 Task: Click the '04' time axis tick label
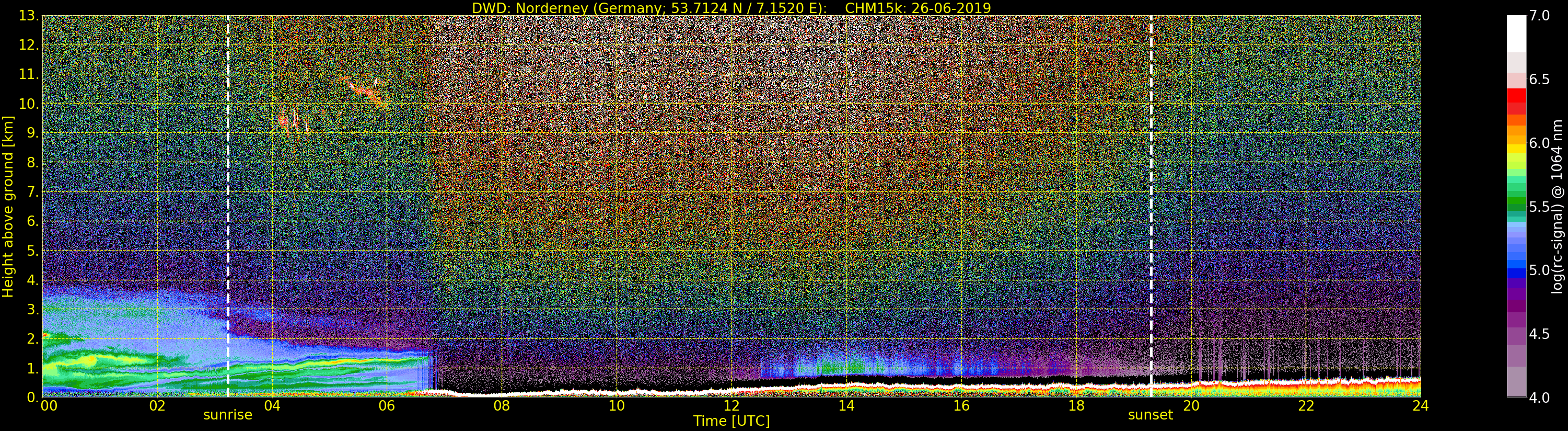272,405
